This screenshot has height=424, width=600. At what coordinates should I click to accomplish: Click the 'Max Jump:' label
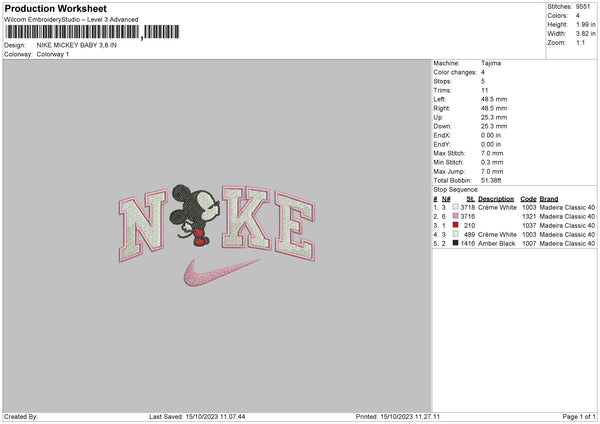coord(449,171)
